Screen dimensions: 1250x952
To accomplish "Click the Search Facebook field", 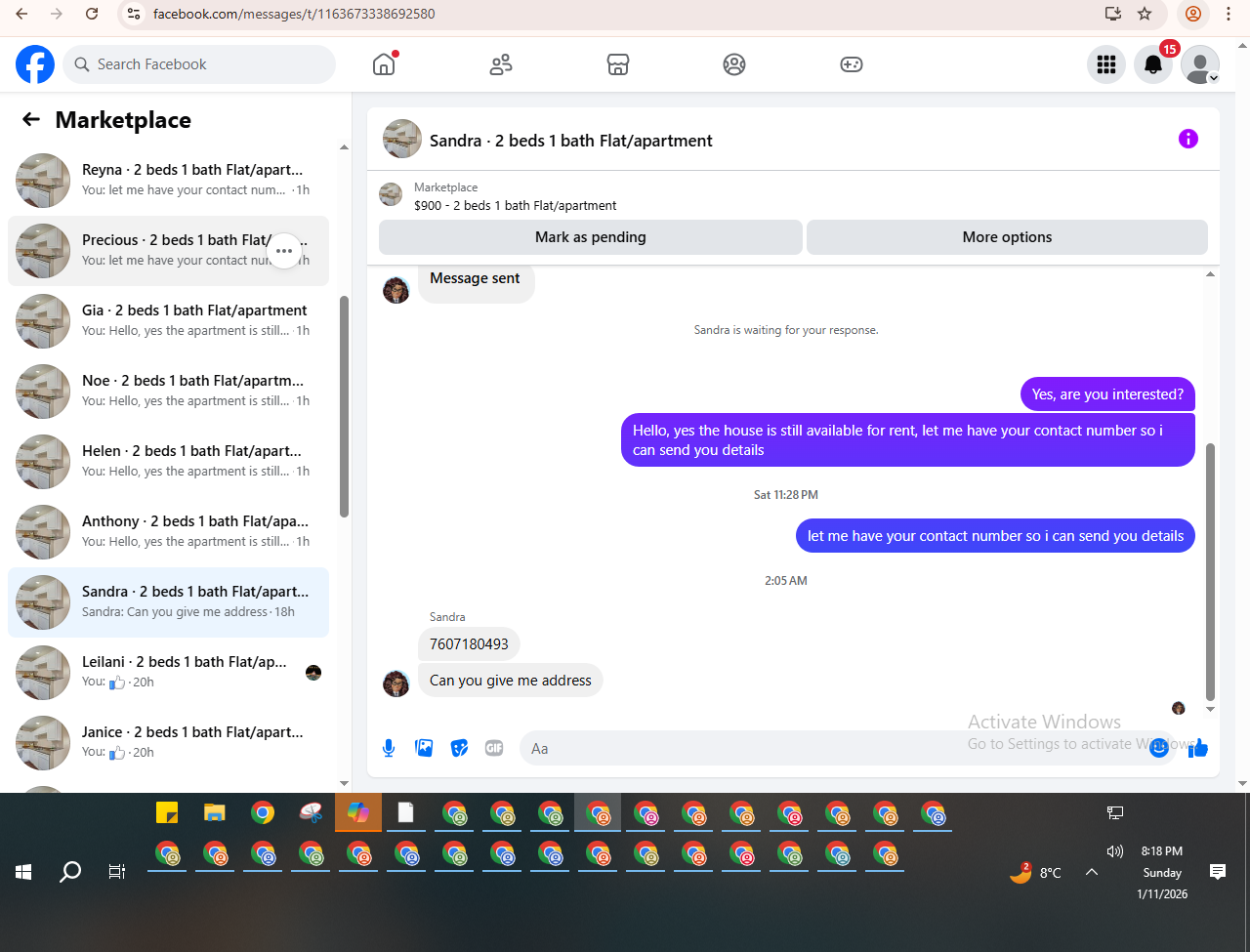I will [x=199, y=64].
